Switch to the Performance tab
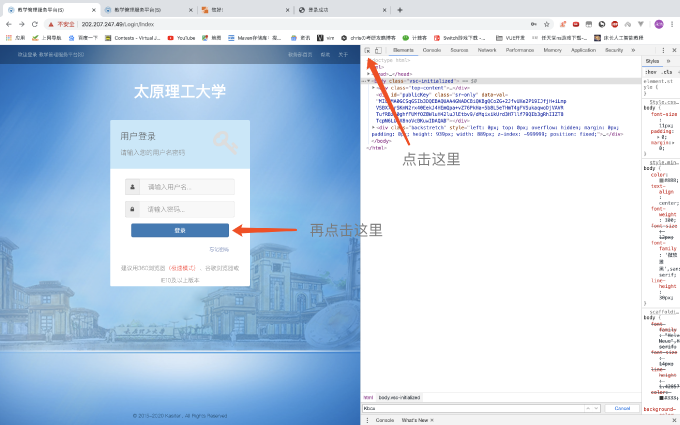The width and height of the screenshot is (680, 425). coord(520,50)
